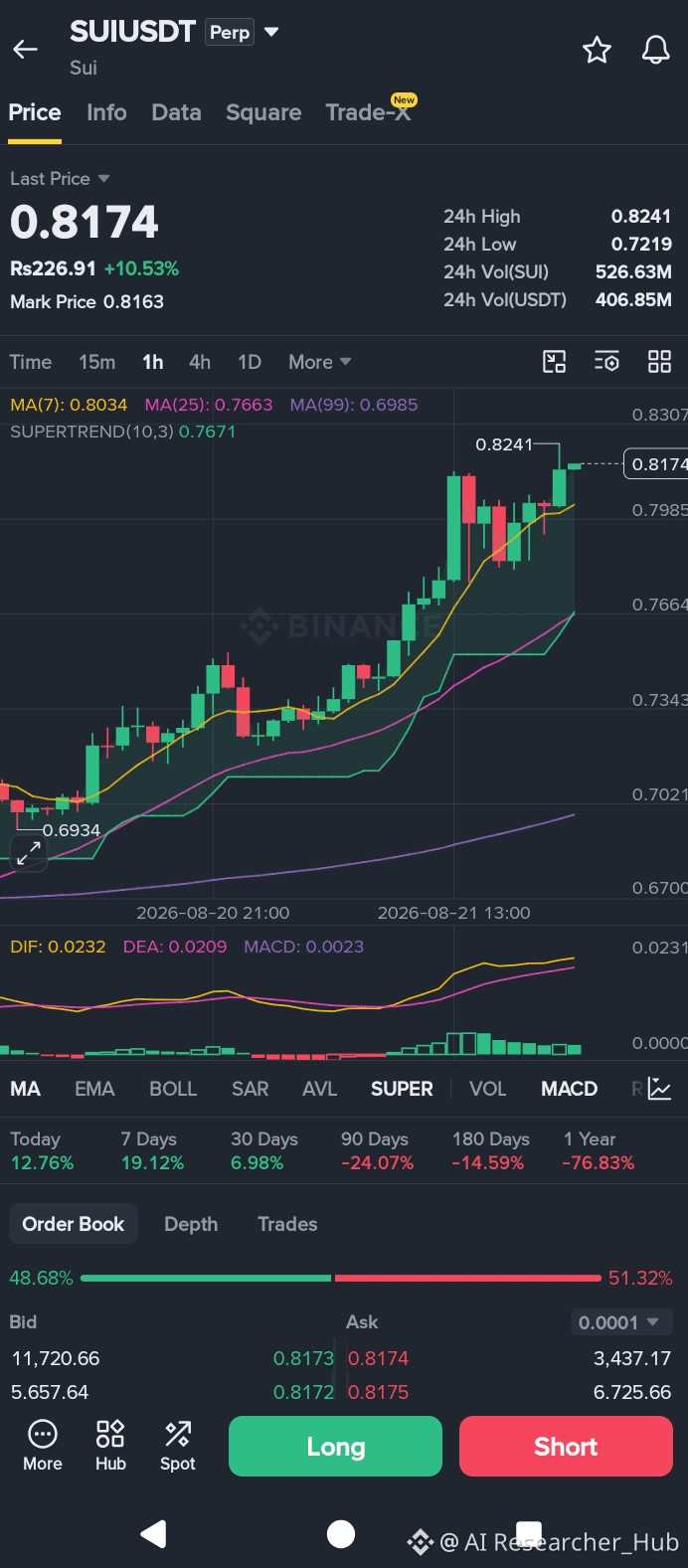Toggle the SUPER indicator
The height and width of the screenshot is (1568, 688).
point(402,1089)
